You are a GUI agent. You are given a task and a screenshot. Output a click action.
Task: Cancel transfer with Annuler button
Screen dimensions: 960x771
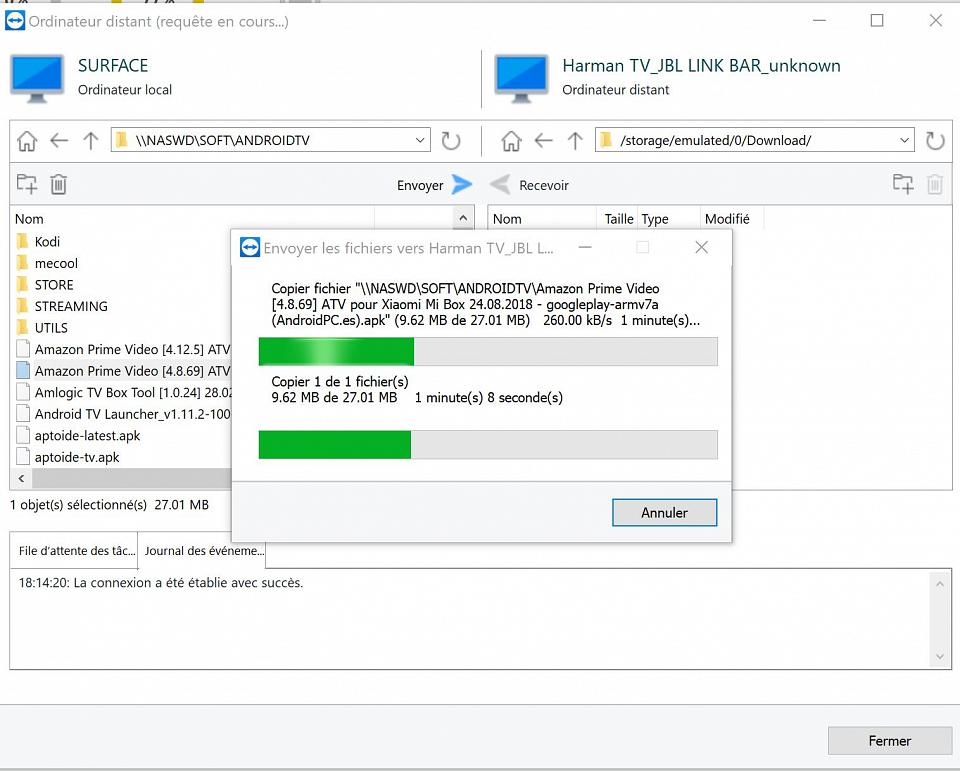click(664, 513)
